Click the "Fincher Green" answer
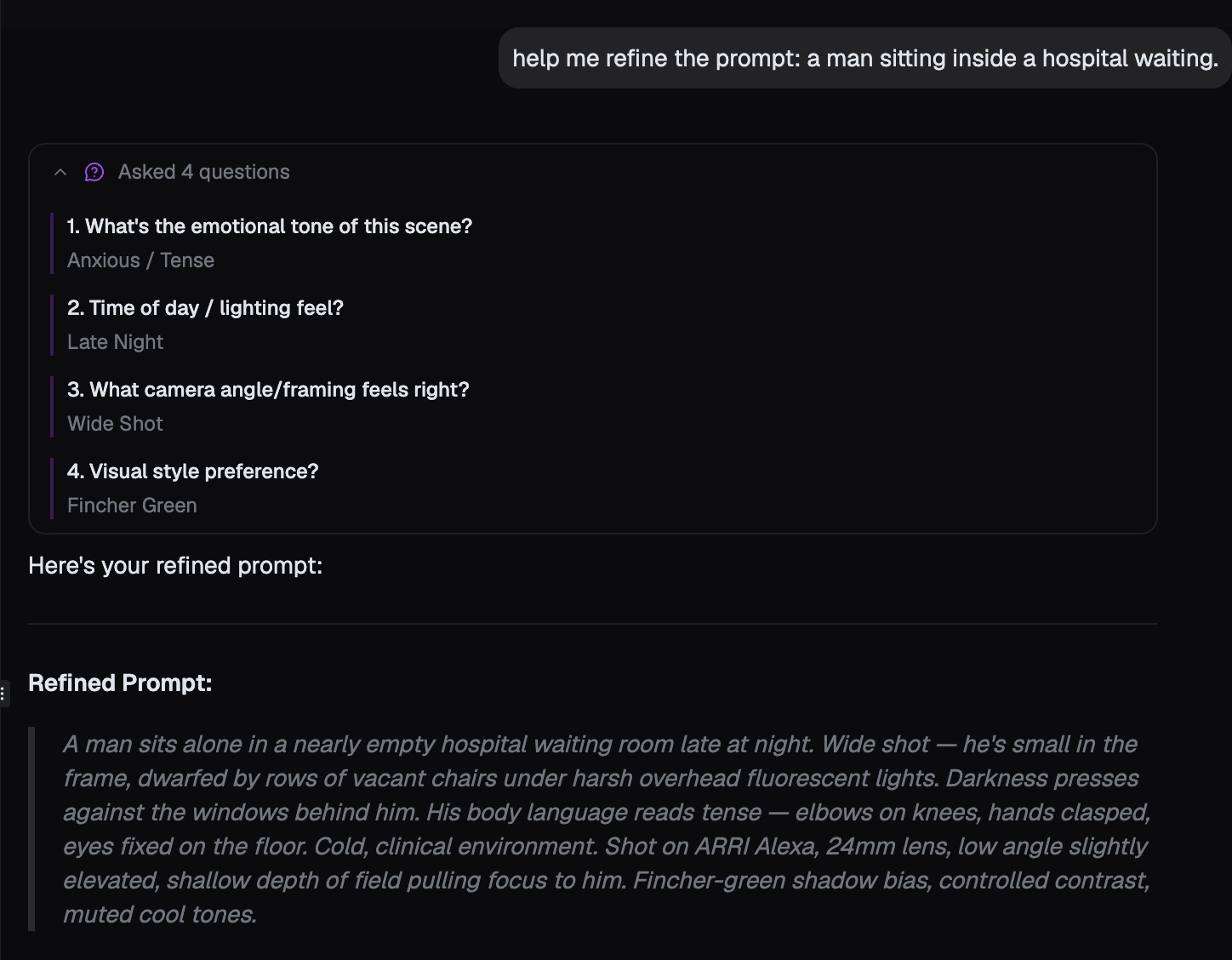This screenshot has width=1232, height=960. pos(132,506)
